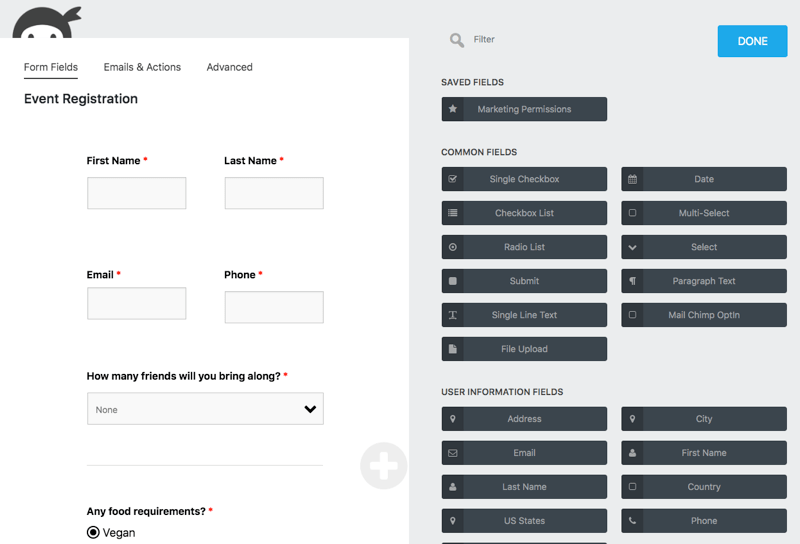
Task: Click the USER INFORMATION FIELDS heading
Action: [x=502, y=392]
